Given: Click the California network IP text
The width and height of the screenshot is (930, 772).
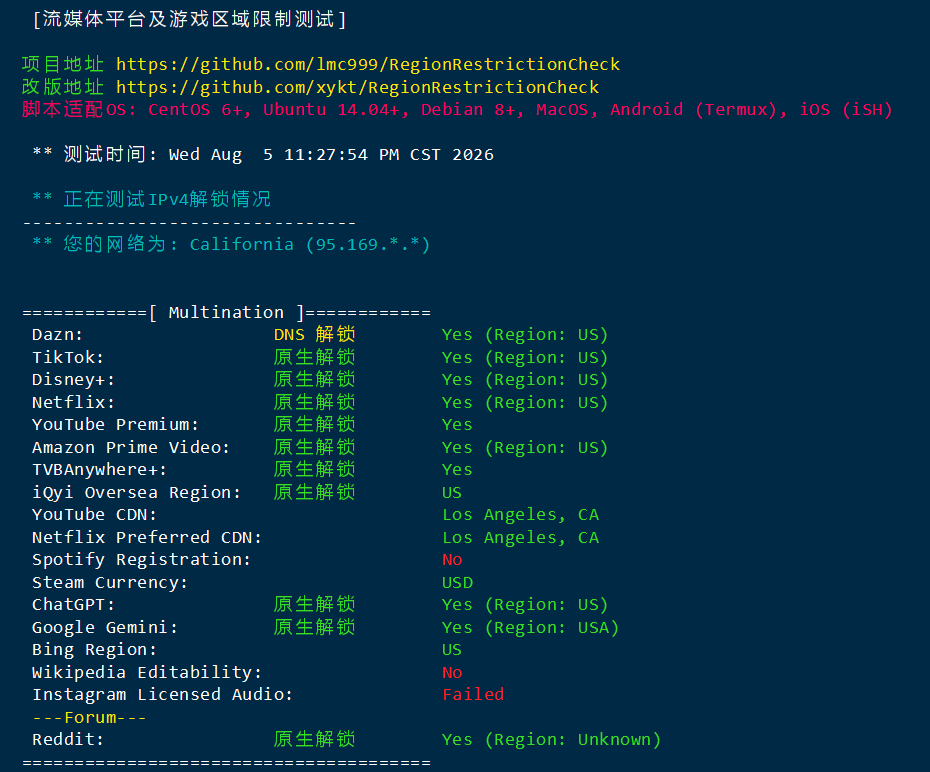Looking at the screenshot, I should (x=310, y=244).
